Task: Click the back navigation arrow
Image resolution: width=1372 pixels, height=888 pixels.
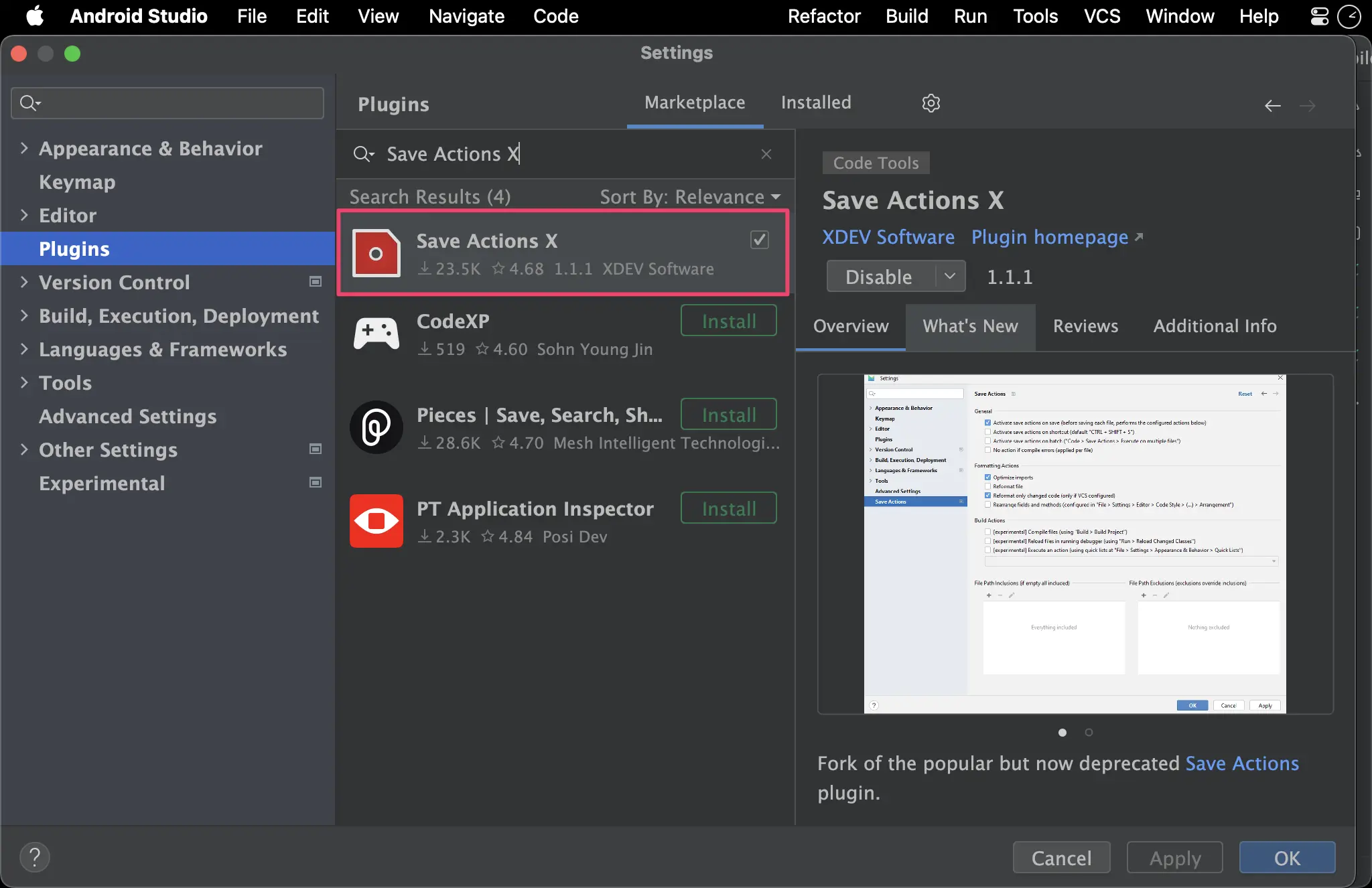Action: 1272,106
